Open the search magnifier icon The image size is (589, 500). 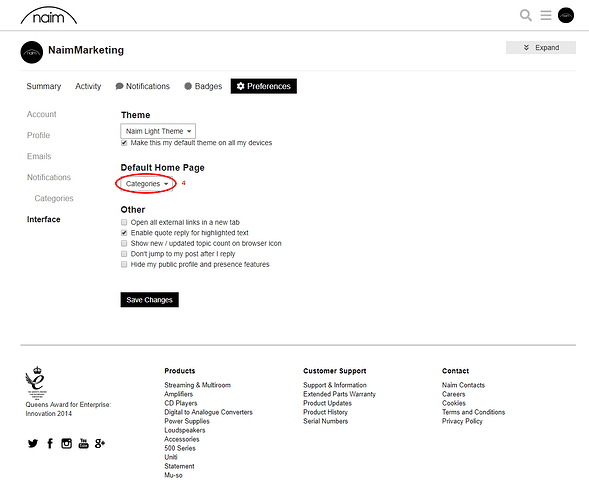[x=526, y=15]
